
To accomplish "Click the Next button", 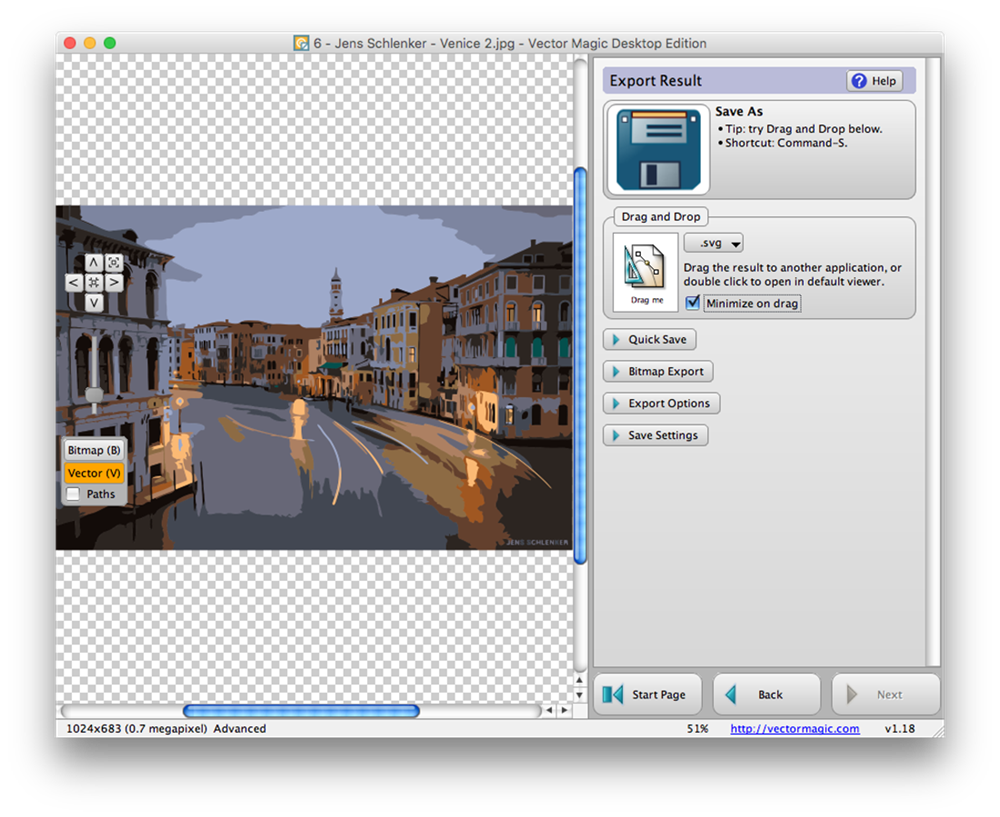I will coord(886,694).
